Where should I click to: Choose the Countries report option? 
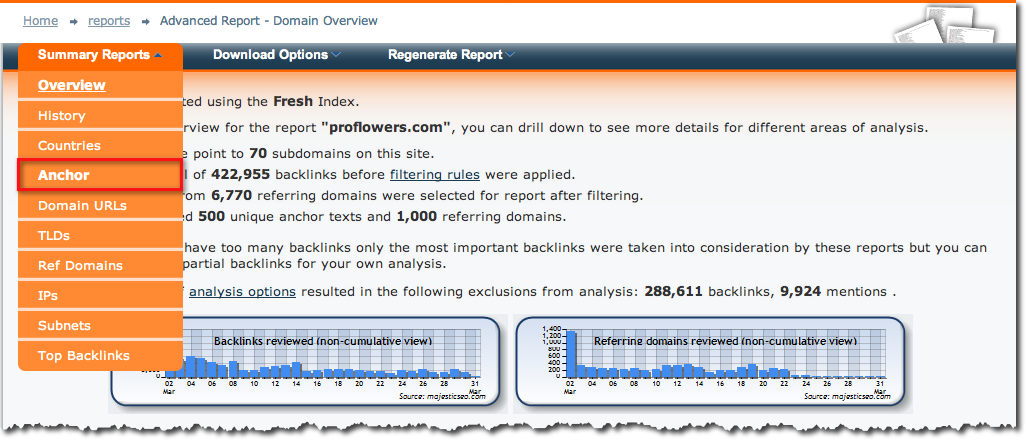coord(69,146)
